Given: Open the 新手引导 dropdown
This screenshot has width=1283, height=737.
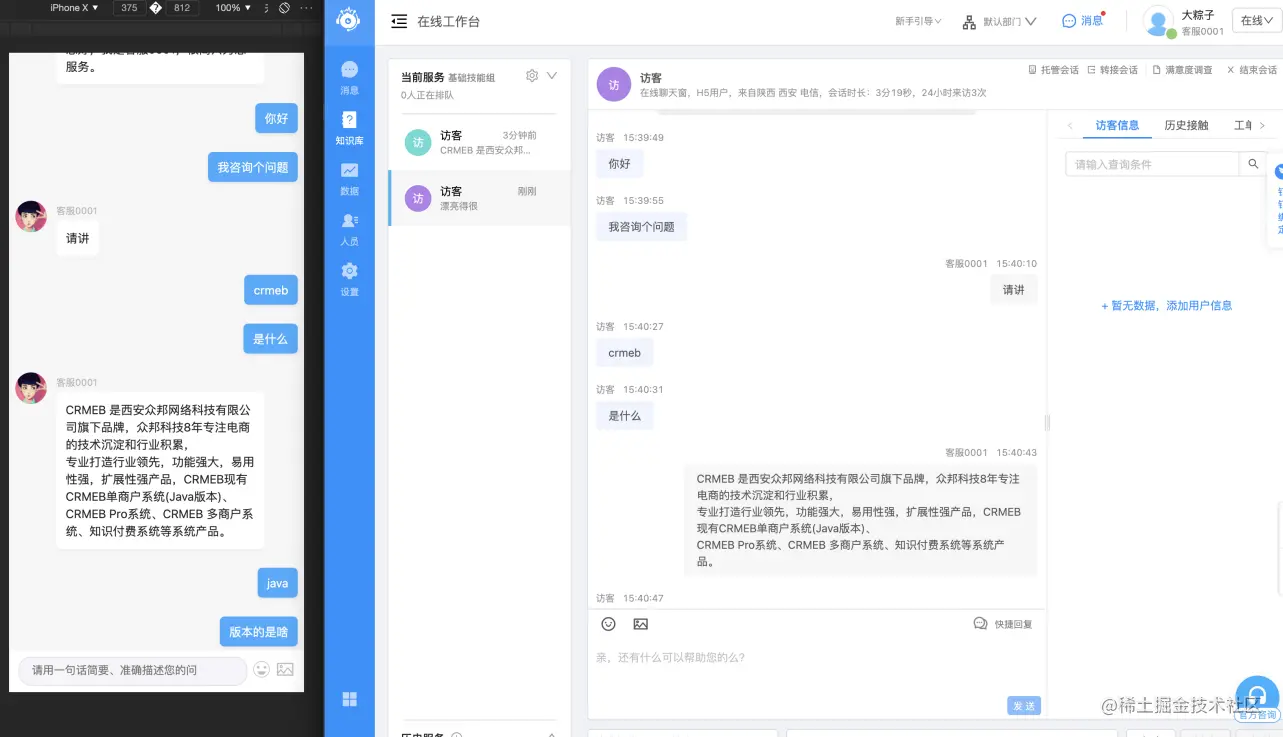Looking at the screenshot, I should 918,21.
